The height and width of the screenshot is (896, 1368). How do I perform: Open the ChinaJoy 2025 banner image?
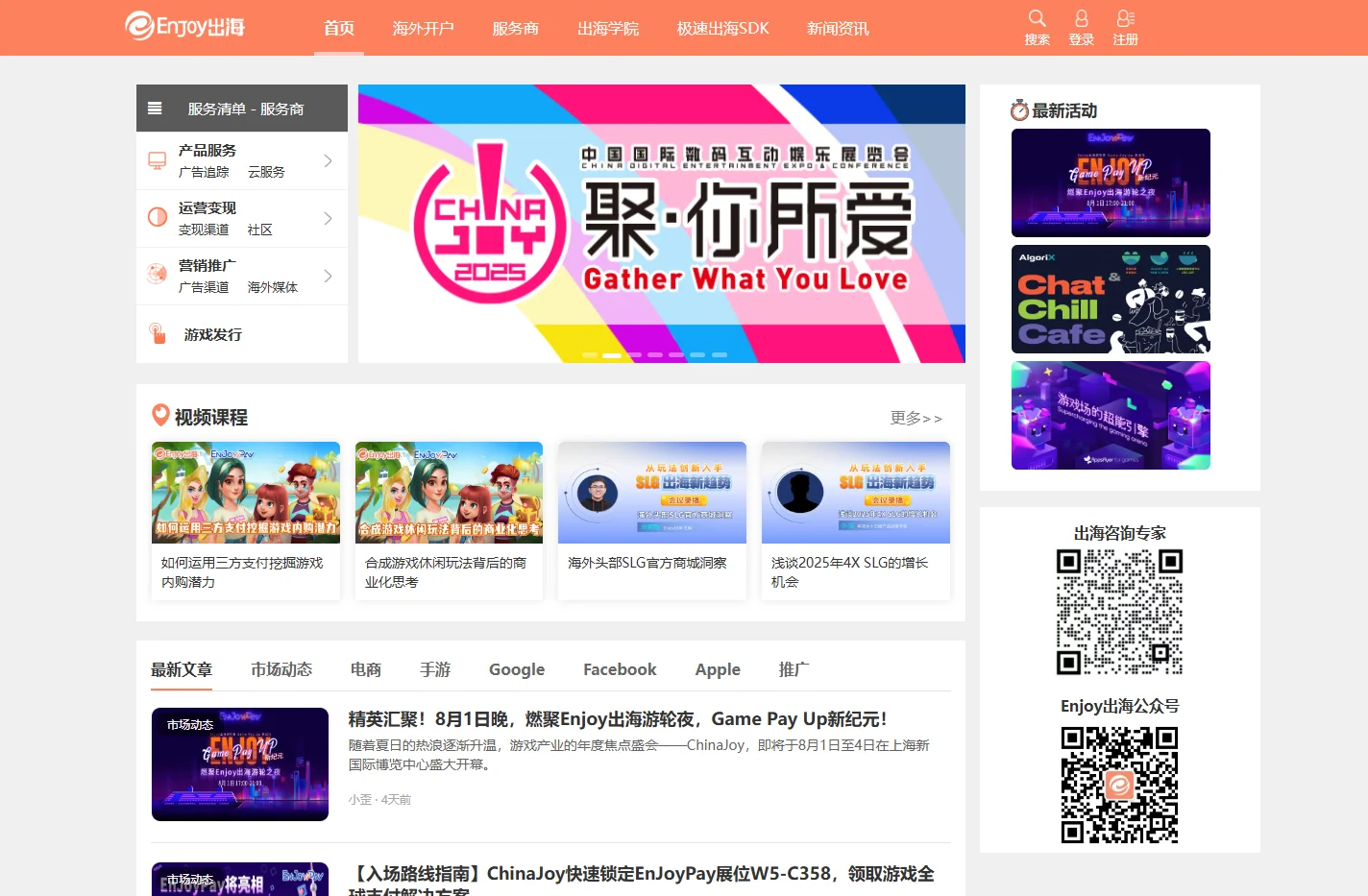coord(662,224)
